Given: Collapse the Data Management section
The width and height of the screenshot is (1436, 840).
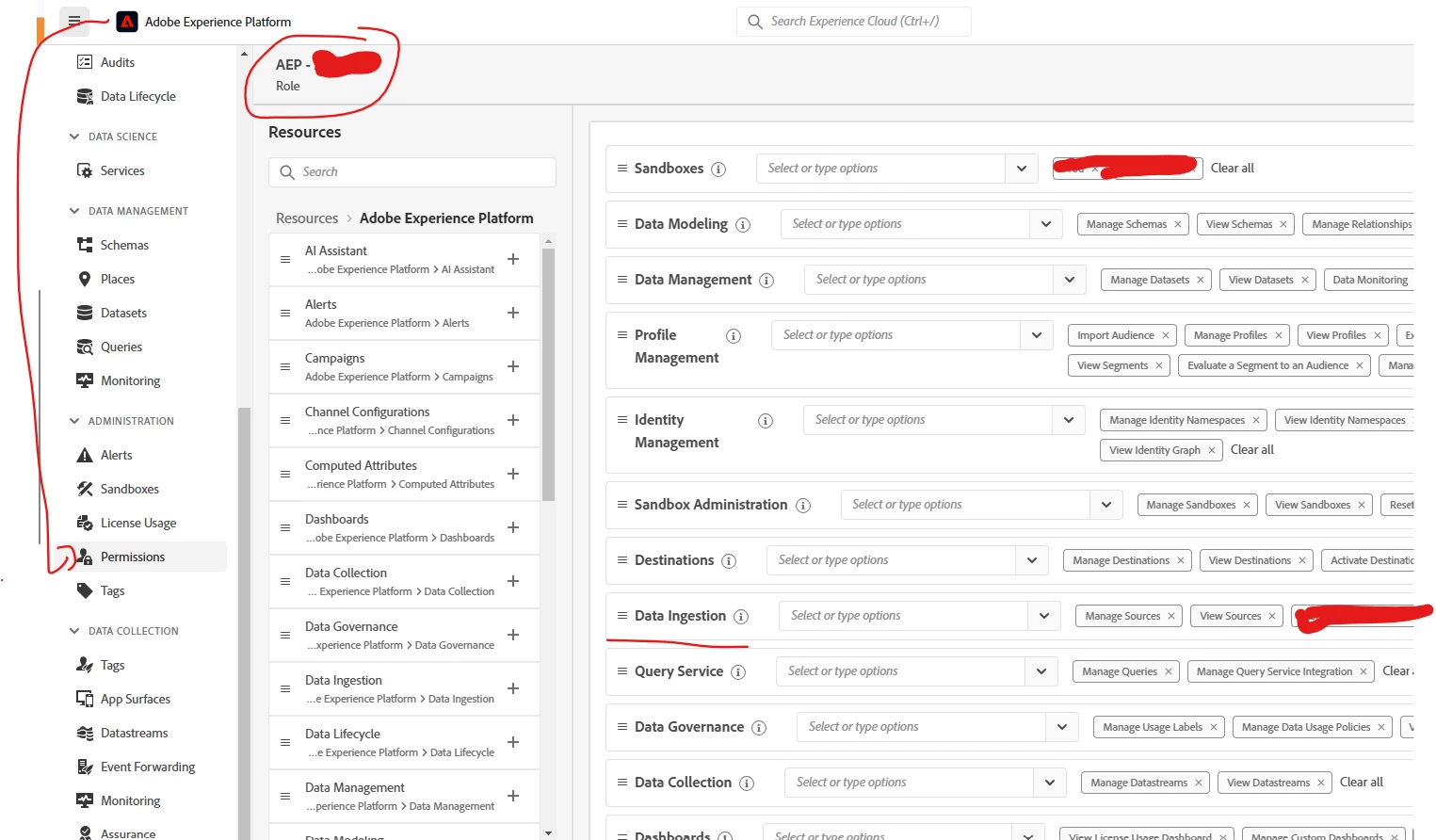Looking at the screenshot, I should 74,211.
